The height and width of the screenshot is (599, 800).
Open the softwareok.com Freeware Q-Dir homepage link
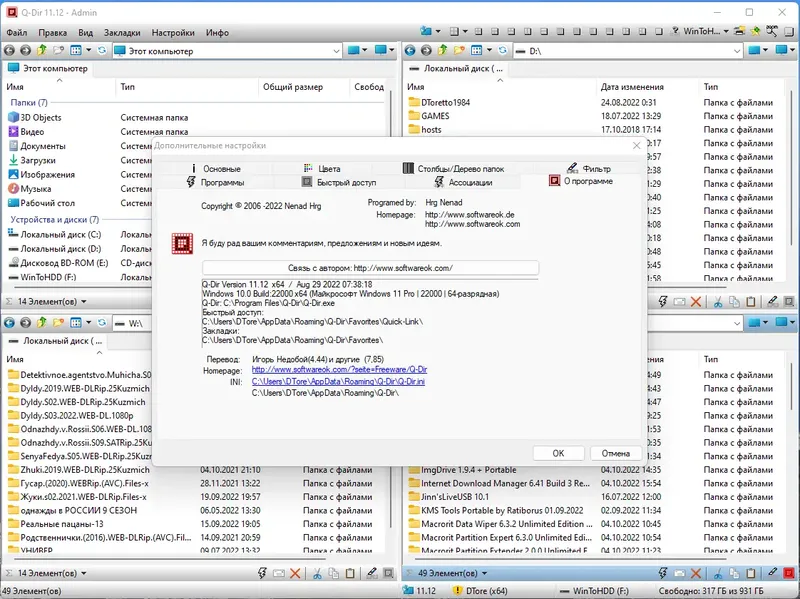[339, 369]
